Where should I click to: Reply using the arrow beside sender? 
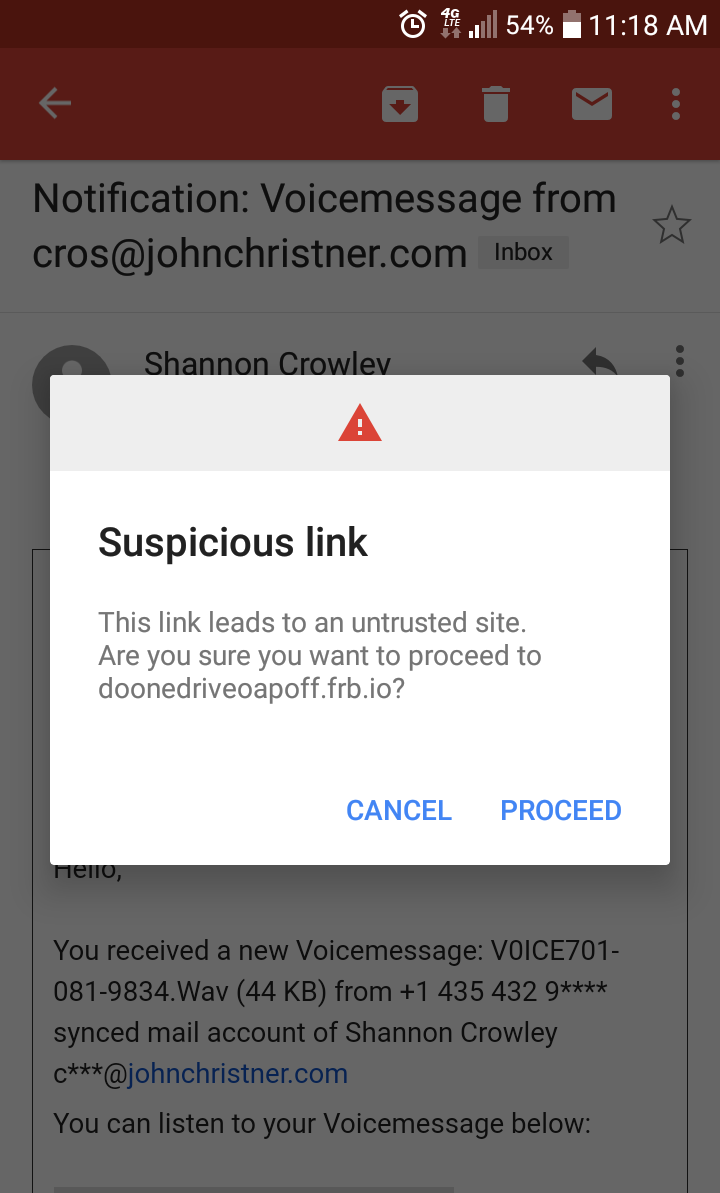click(599, 361)
